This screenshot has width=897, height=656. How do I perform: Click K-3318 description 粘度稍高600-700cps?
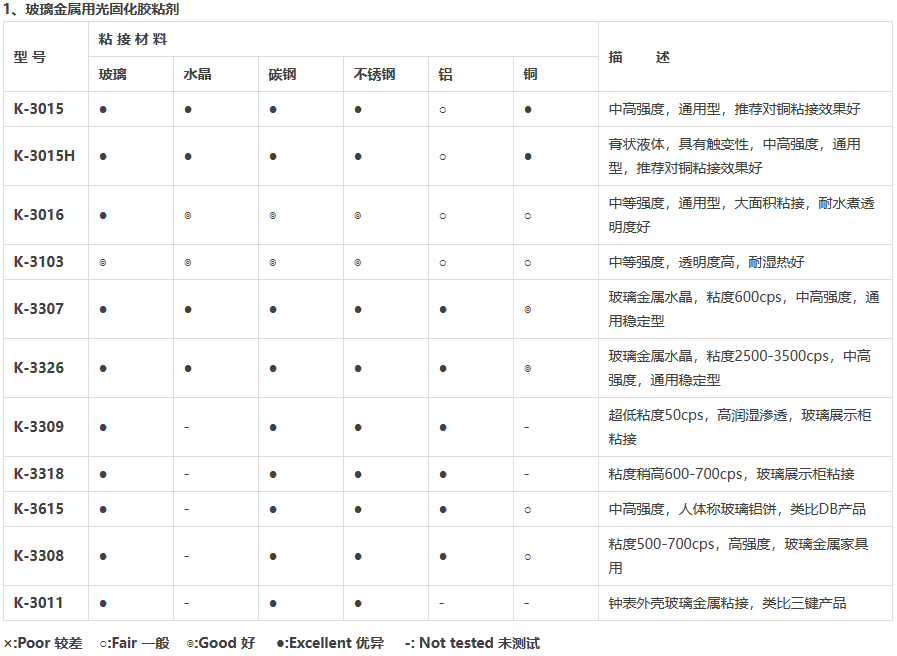pos(731,474)
